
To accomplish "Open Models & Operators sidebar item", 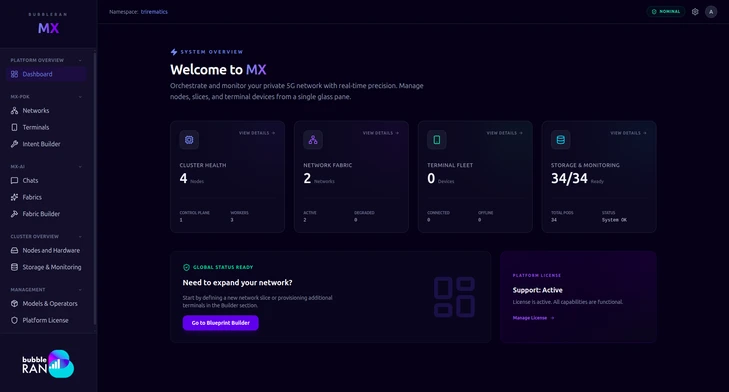I will pyautogui.click(x=46, y=304).
